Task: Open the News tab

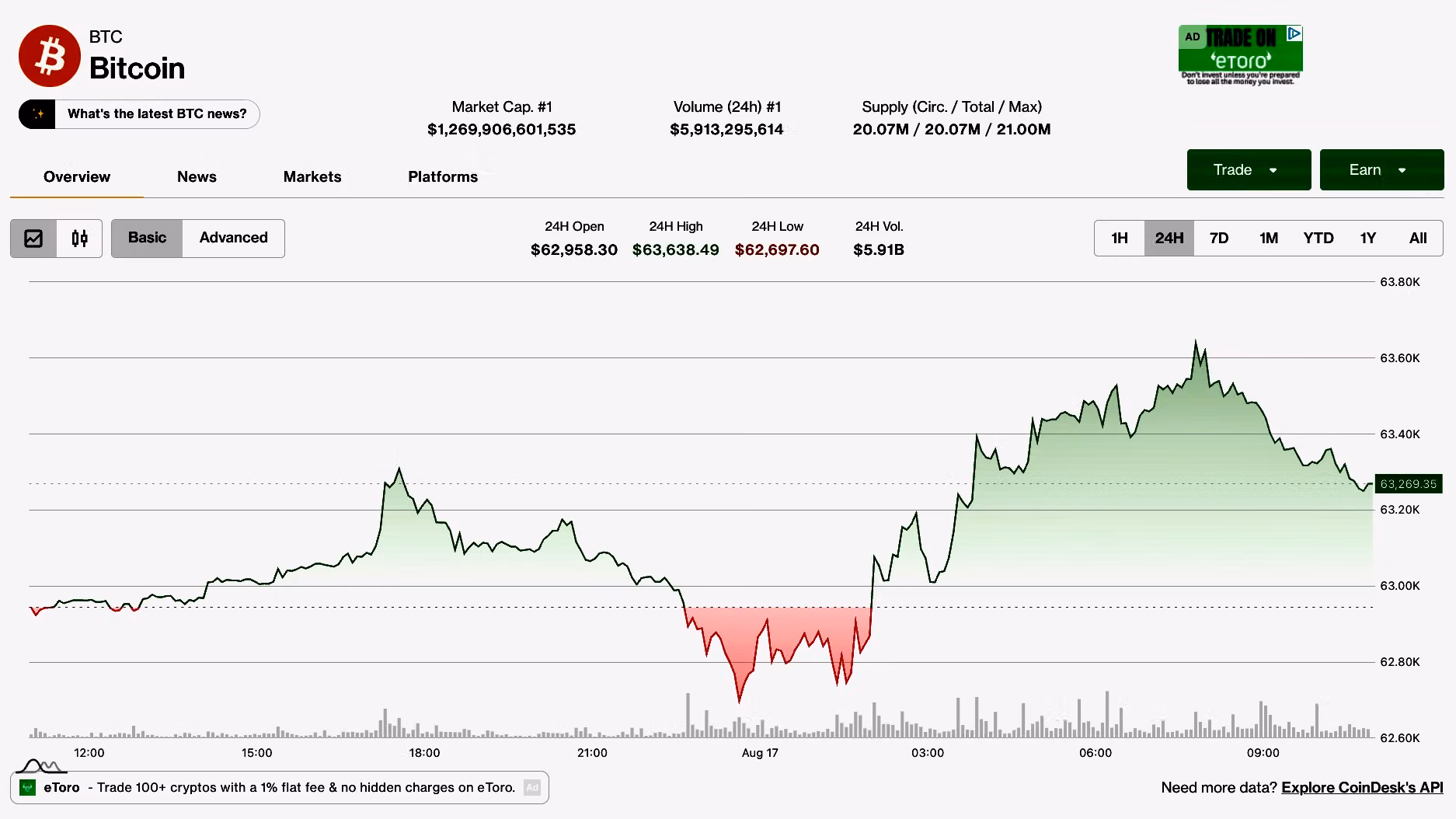Action: click(197, 177)
